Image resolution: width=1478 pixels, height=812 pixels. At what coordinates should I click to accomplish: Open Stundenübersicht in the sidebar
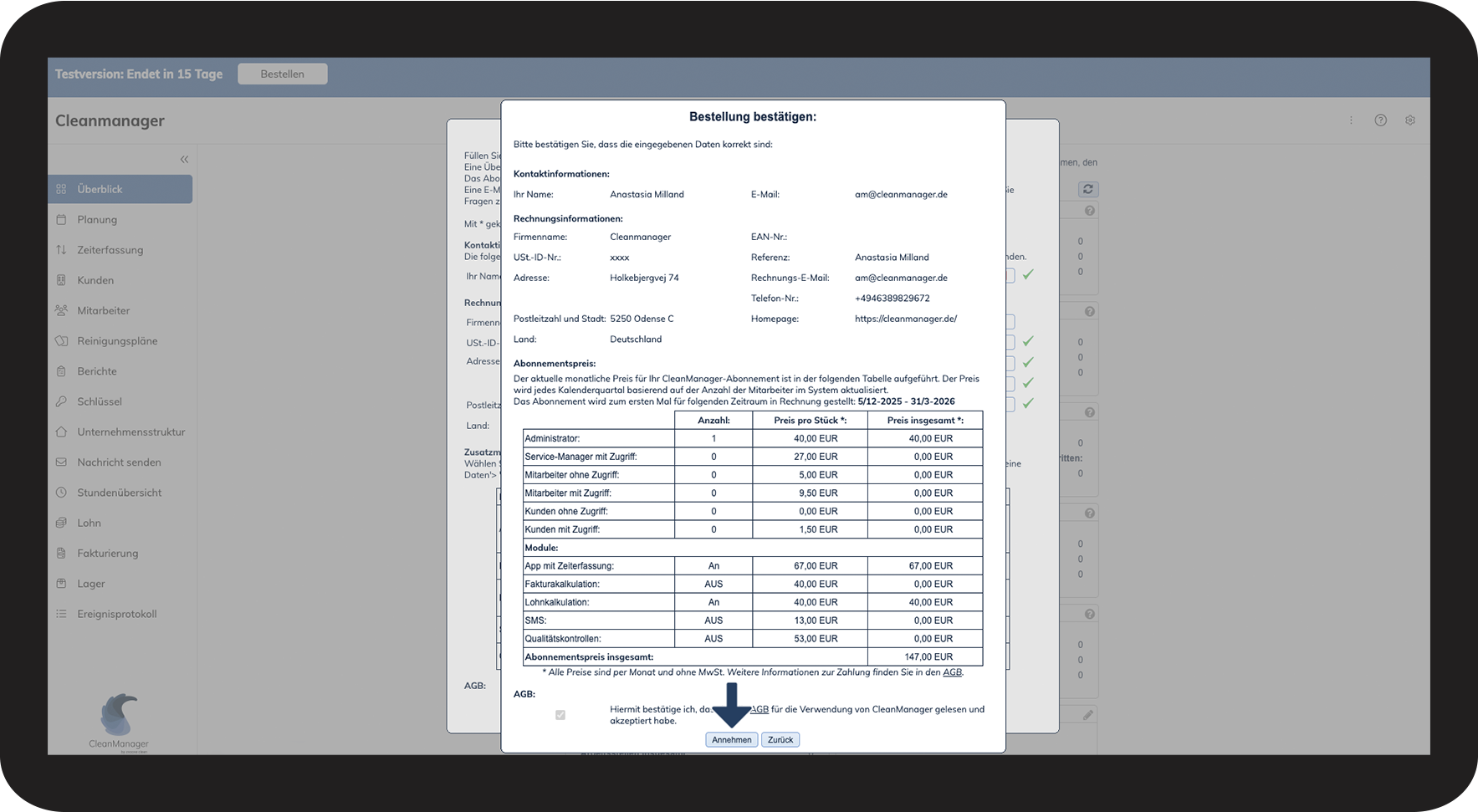120,493
